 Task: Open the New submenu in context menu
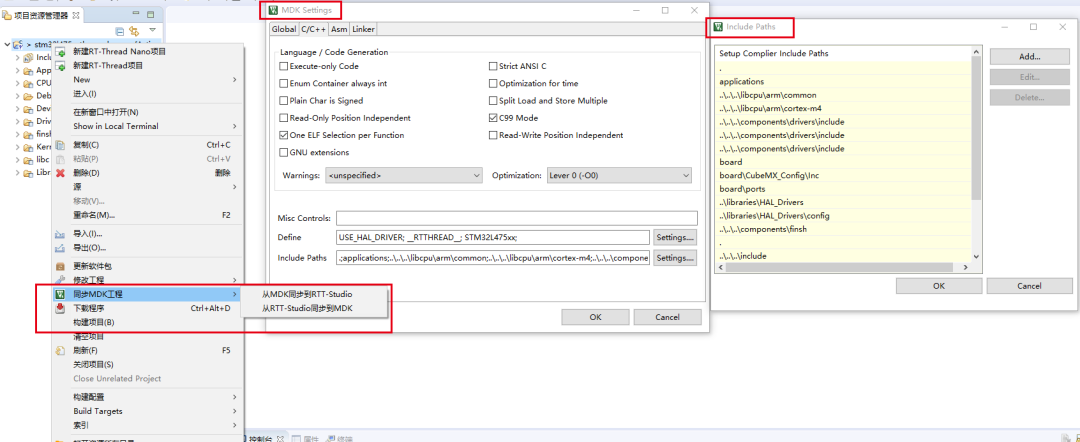(x=148, y=80)
